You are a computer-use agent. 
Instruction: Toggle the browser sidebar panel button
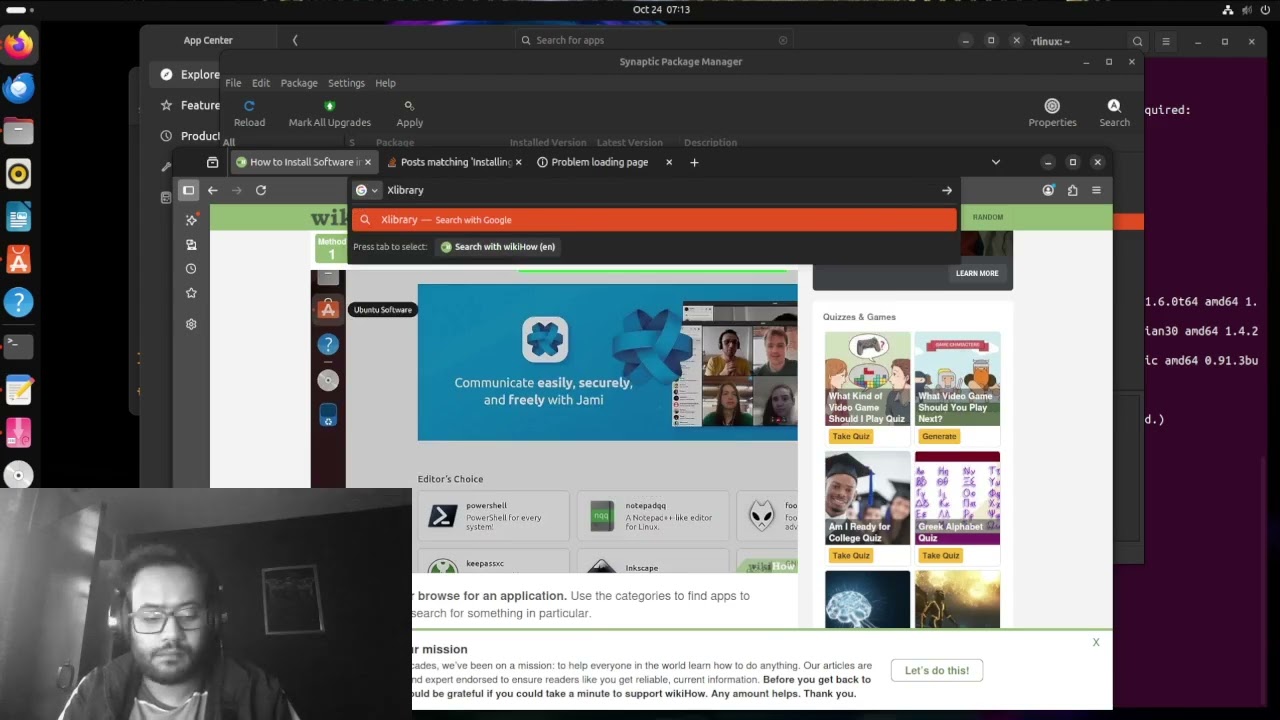[x=188, y=190]
